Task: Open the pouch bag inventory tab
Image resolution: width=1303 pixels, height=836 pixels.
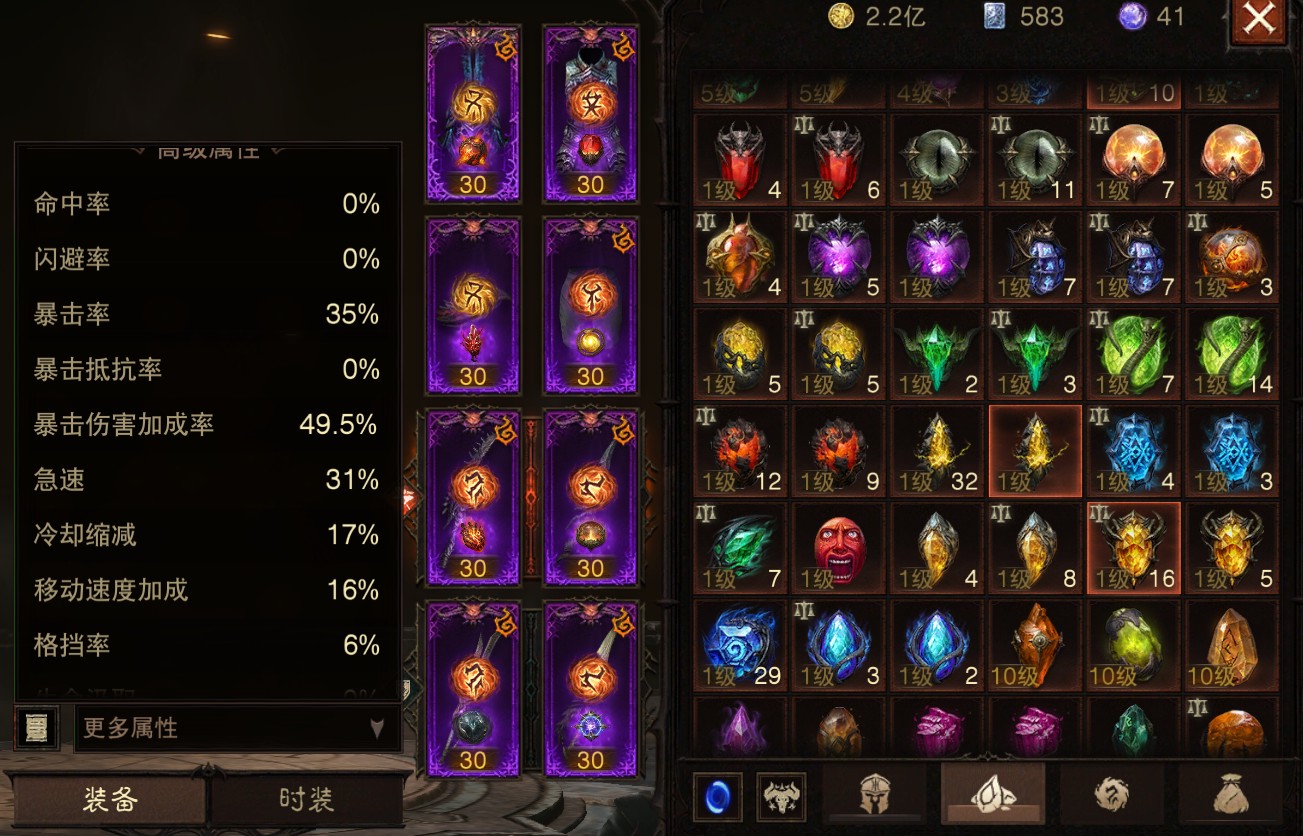Action: point(1230,796)
